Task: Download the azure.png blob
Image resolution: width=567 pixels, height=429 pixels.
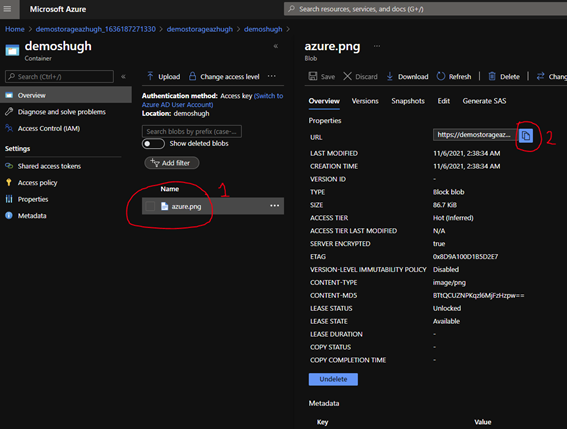Action: [407, 76]
